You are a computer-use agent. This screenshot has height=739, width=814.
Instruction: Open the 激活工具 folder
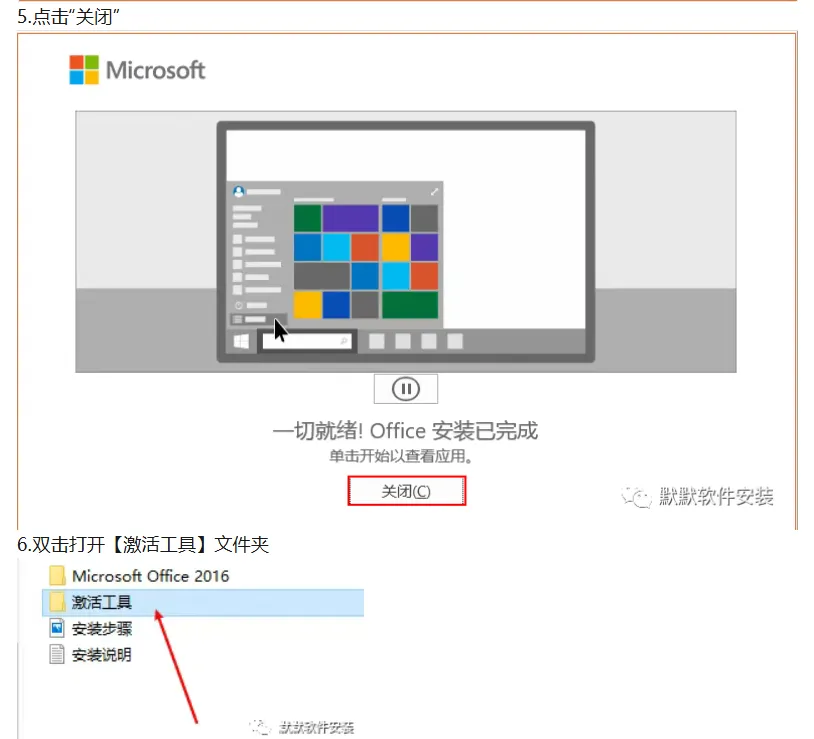coord(202,603)
